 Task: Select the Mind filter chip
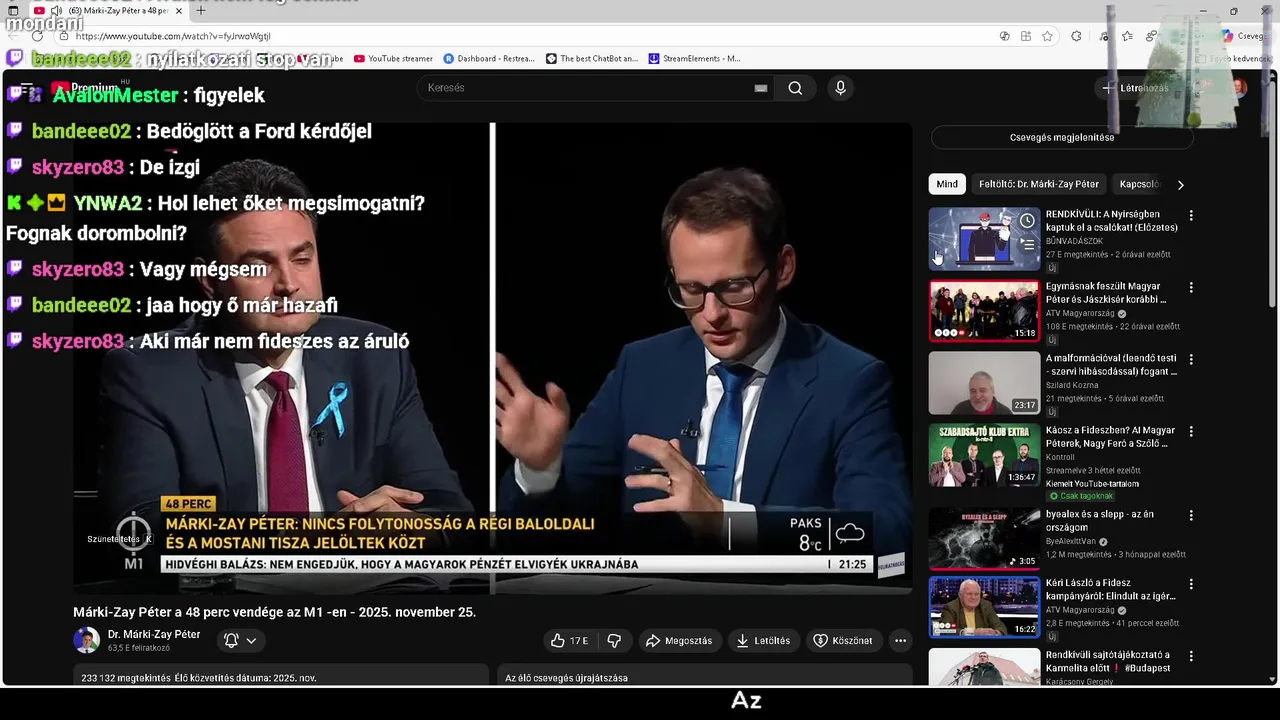(947, 184)
